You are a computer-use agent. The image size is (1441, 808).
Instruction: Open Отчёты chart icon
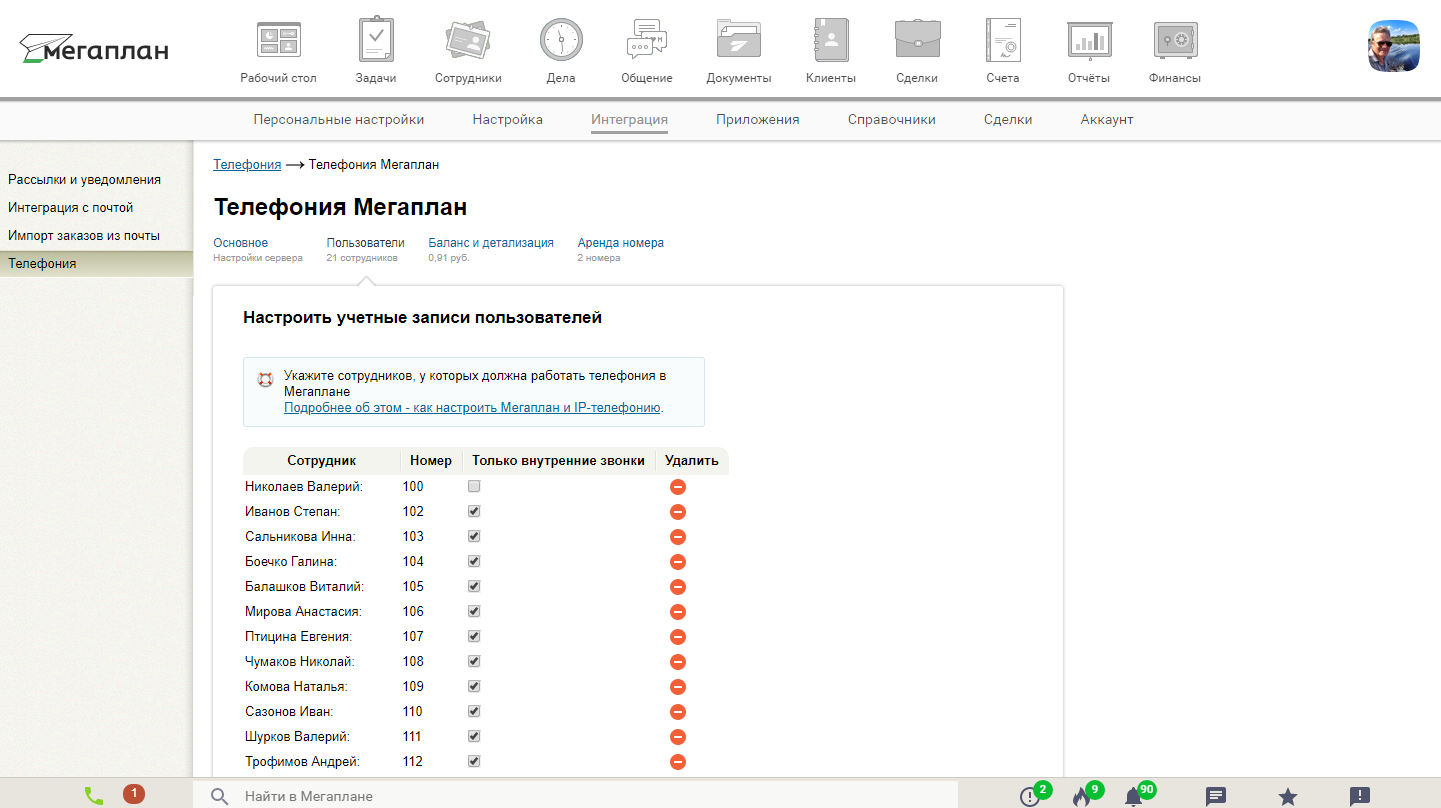1090,51
